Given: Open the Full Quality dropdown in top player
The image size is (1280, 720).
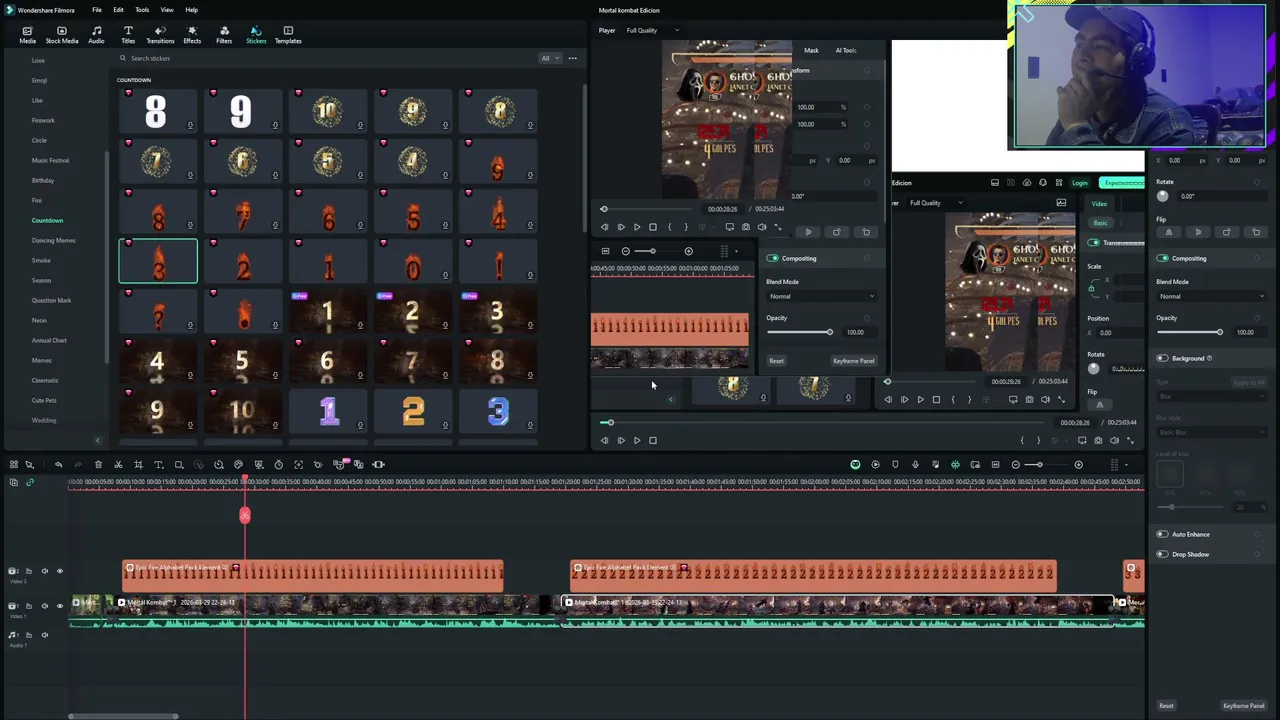Looking at the screenshot, I should [652, 30].
